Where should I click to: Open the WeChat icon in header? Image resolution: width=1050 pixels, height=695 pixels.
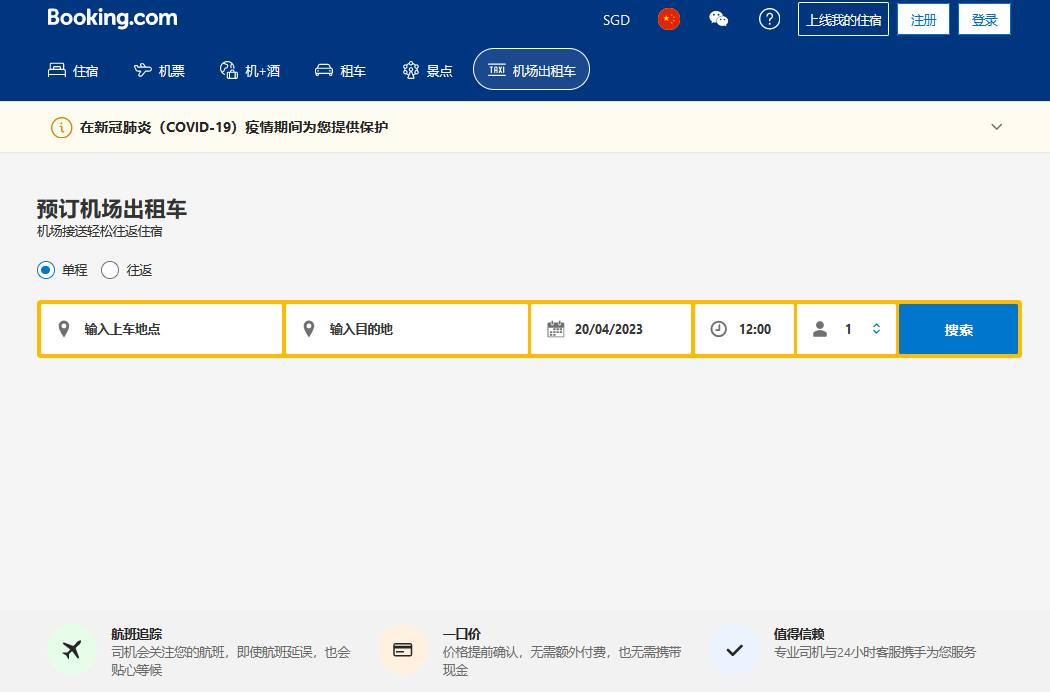tap(719, 19)
